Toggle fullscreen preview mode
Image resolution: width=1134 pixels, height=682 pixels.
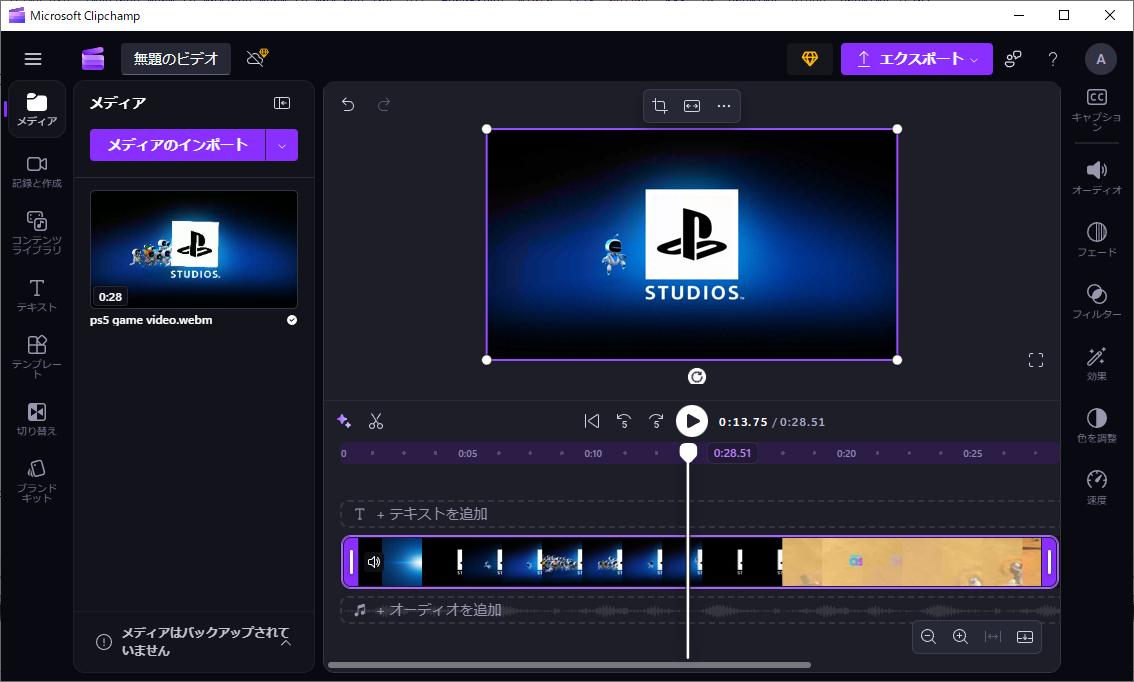click(x=1036, y=359)
